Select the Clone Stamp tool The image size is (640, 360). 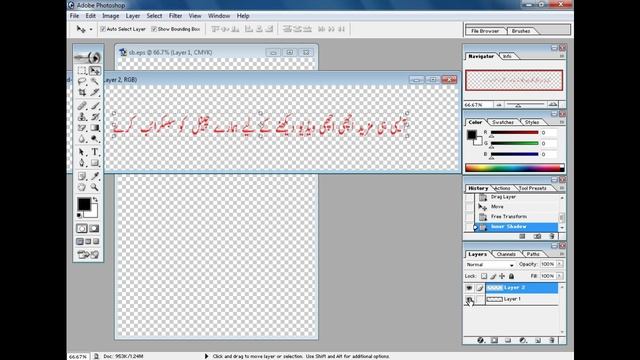pyautogui.click(x=82, y=117)
